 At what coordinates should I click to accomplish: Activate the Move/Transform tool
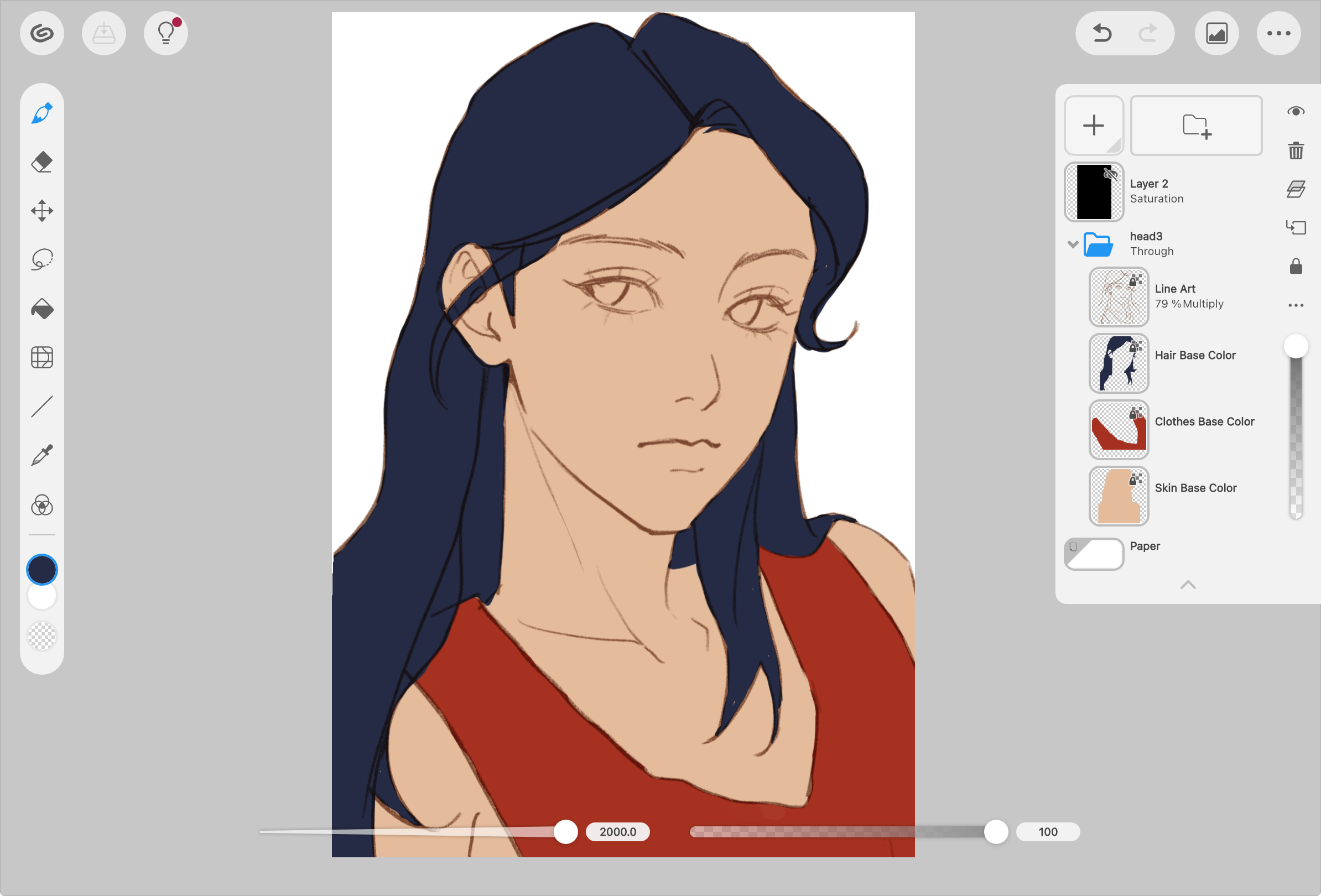click(x=41, y=210)
